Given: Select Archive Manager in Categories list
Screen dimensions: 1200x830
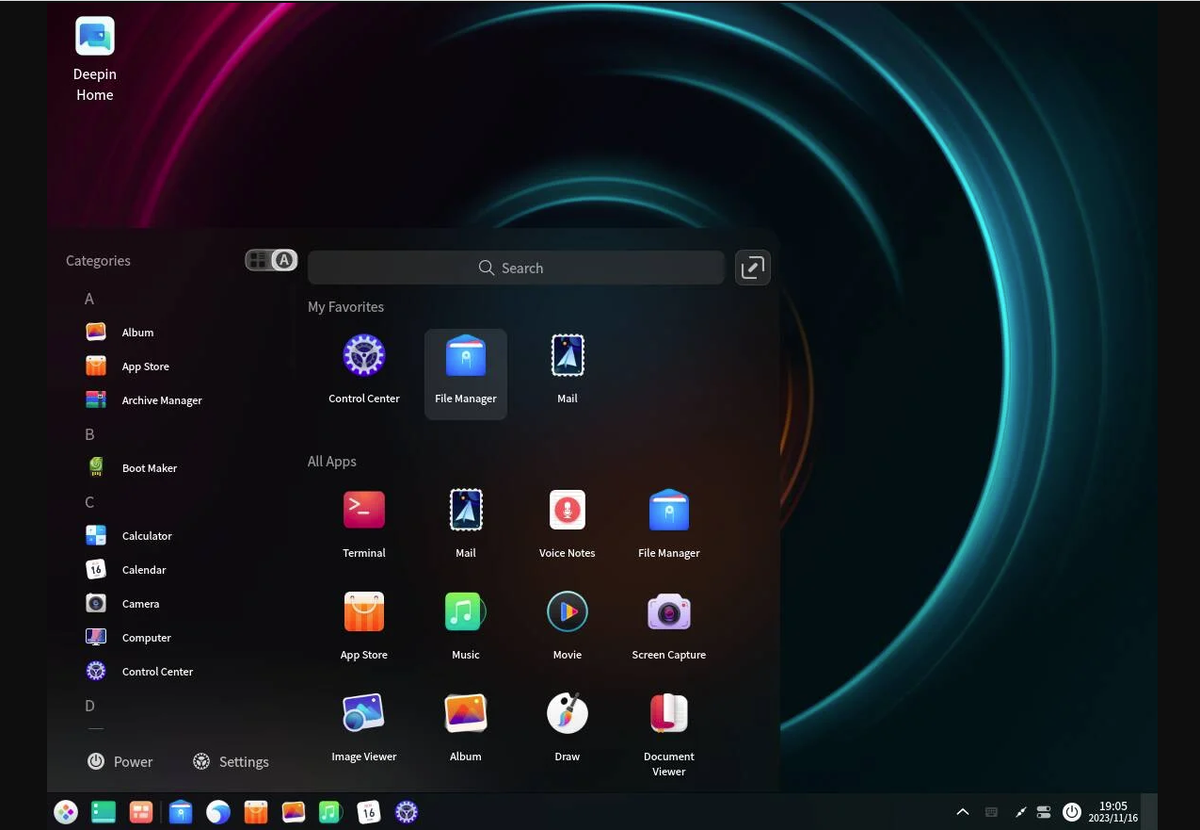Looking at the screenshot, I should [x=161, y=400].
